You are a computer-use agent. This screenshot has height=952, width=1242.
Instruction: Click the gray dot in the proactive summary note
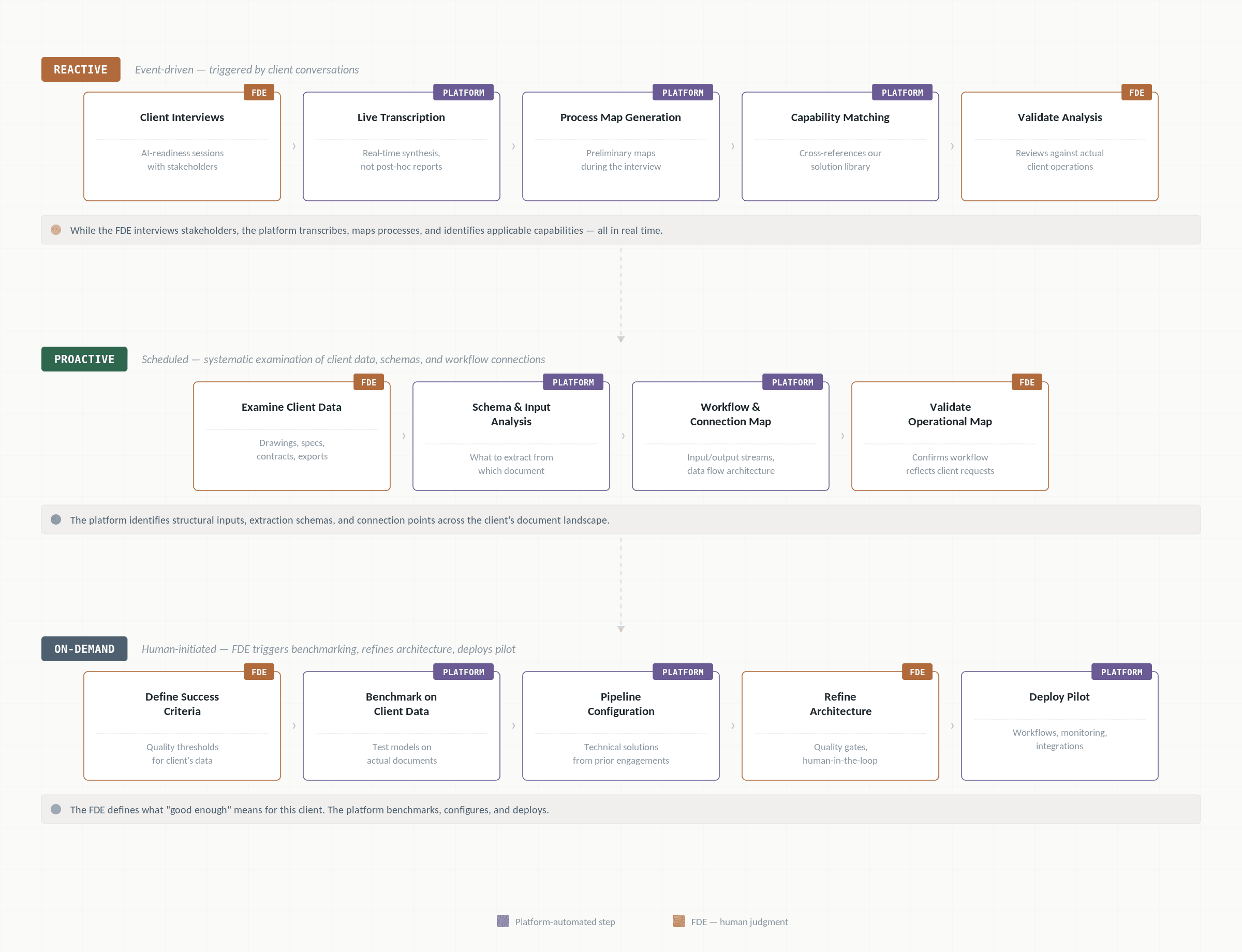click(x=55, y=519)
